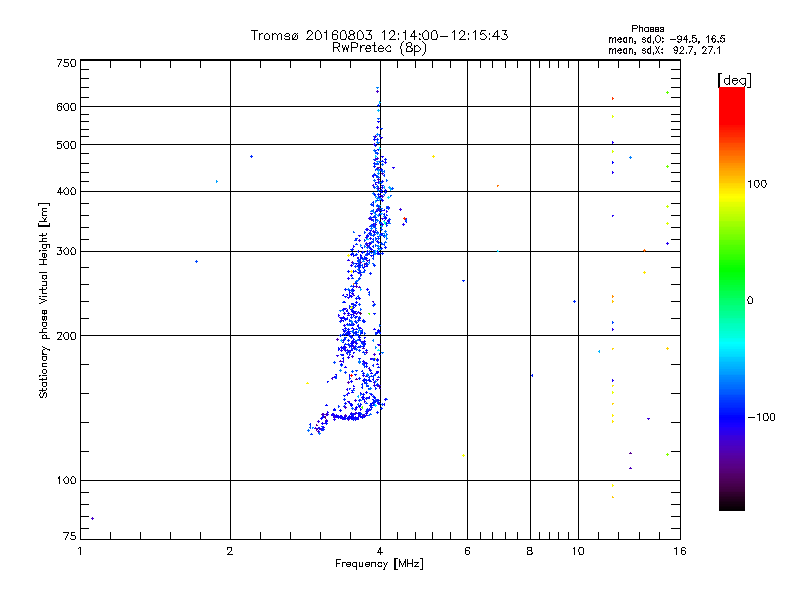Click the "[deg]" colorbar unit label

click(x=734, y=80)
